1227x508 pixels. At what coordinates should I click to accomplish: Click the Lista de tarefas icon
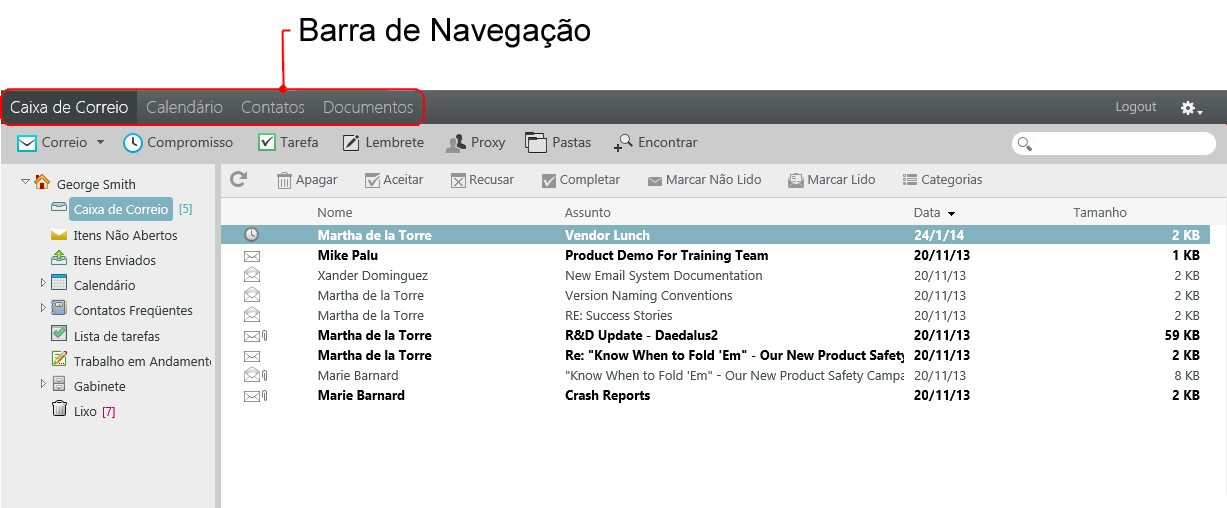click(x=59, y=334)
